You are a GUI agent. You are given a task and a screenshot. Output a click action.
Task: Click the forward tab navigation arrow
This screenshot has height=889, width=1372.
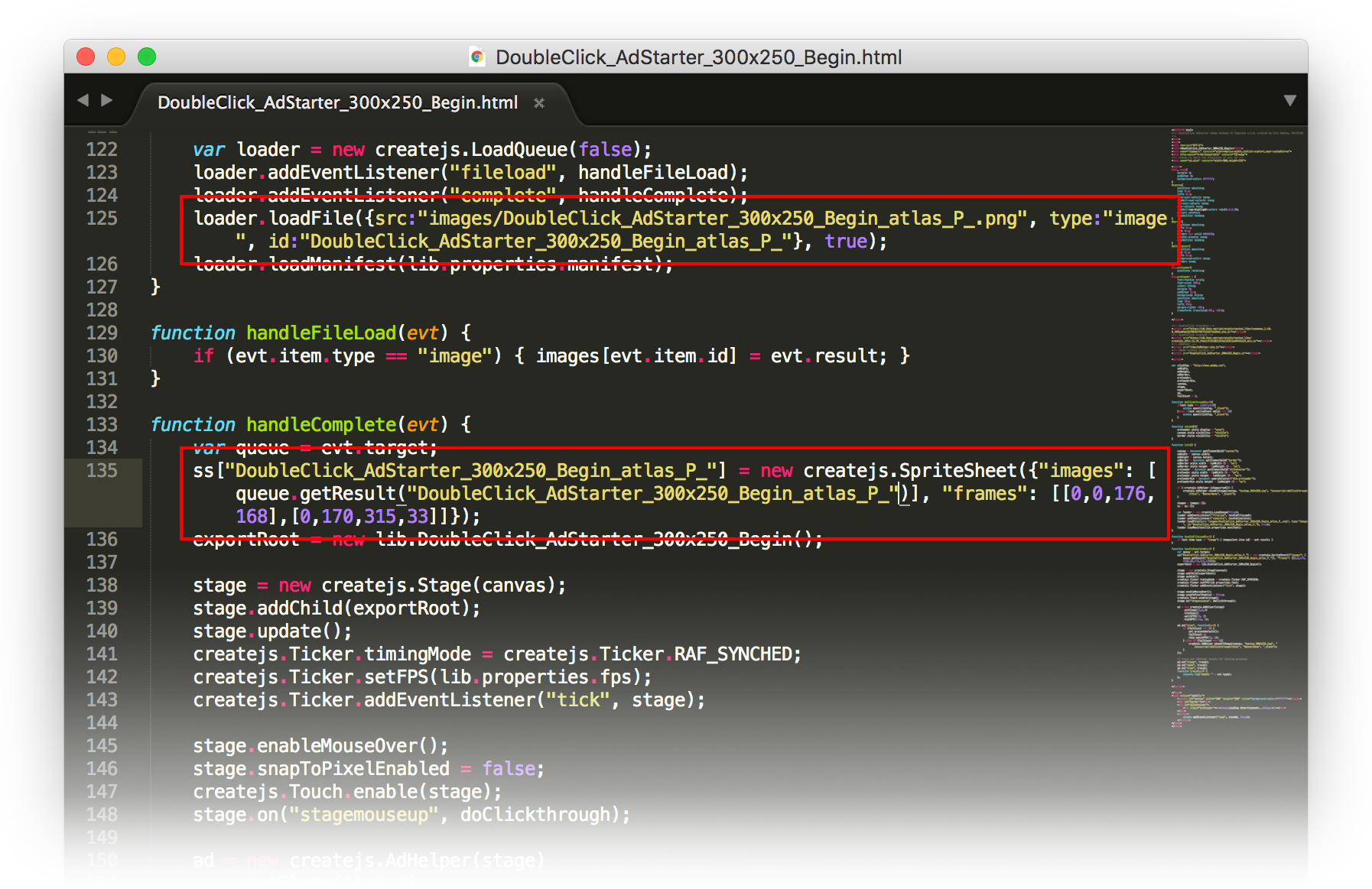coord(107,100)
